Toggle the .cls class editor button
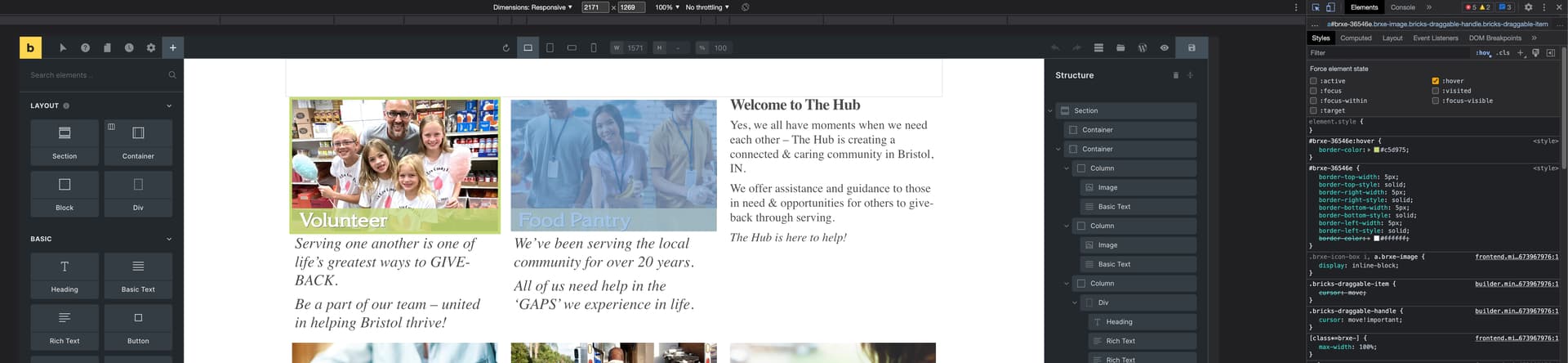This screenshot has height=363, width=1568. [1503, 52]
